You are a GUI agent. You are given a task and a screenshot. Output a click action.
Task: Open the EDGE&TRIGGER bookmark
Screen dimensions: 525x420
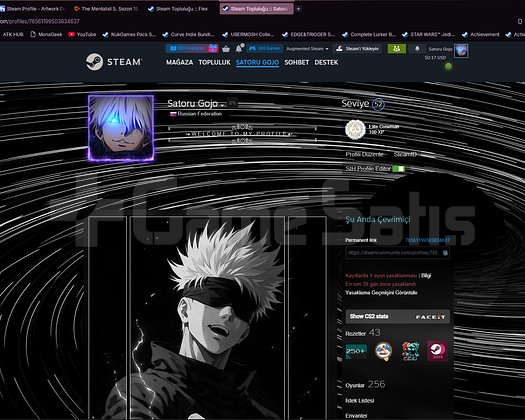click(x=308, y=34)
